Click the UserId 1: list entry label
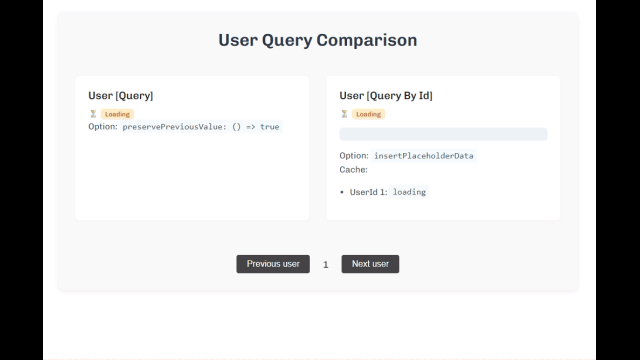 [x=368, y=192]
